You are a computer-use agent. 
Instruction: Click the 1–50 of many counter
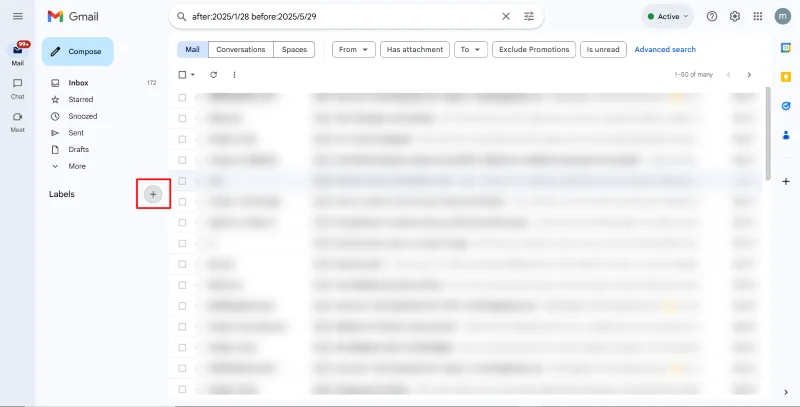tap(693, 74)
